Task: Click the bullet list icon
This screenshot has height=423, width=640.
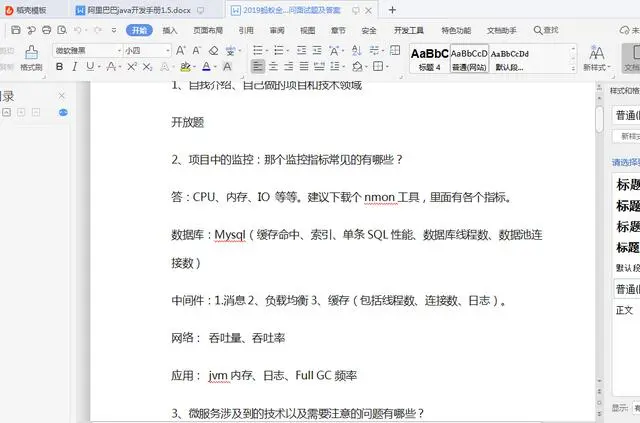Action: tap(258, 50)
